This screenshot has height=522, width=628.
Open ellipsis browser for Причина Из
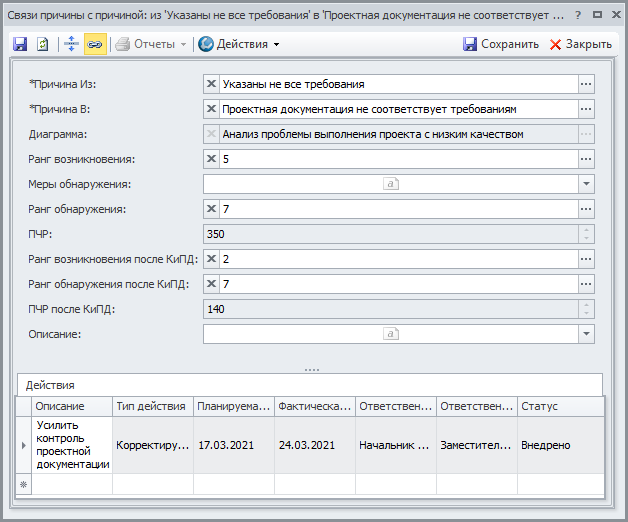pyautogui.click(x=586, y=84)
